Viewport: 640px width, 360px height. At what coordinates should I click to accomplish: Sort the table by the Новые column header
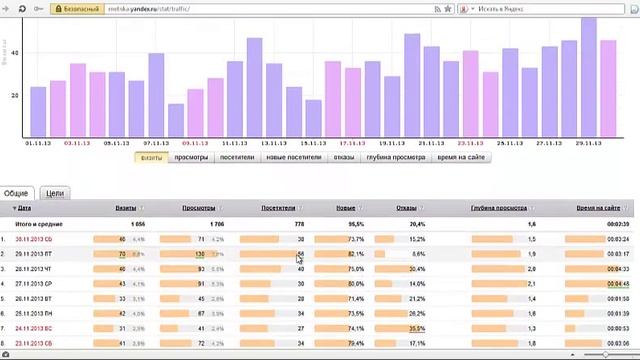pos(346,208)
